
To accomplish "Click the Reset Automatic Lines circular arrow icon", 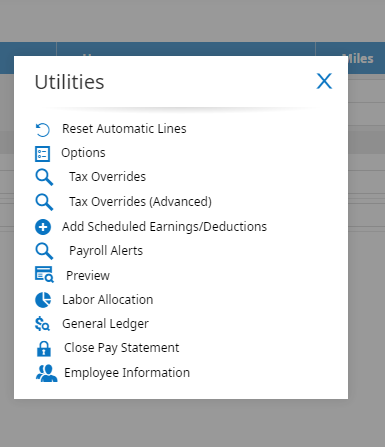I will 43,130.
